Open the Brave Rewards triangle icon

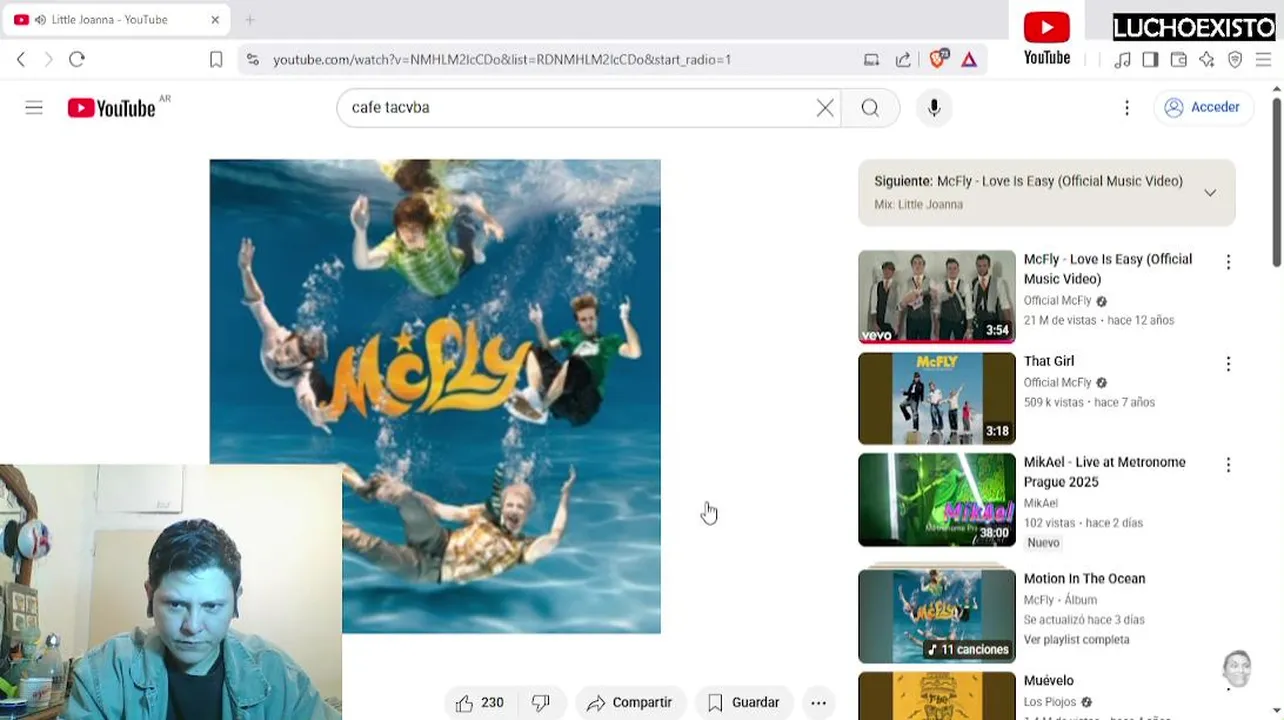coord(969,60)
